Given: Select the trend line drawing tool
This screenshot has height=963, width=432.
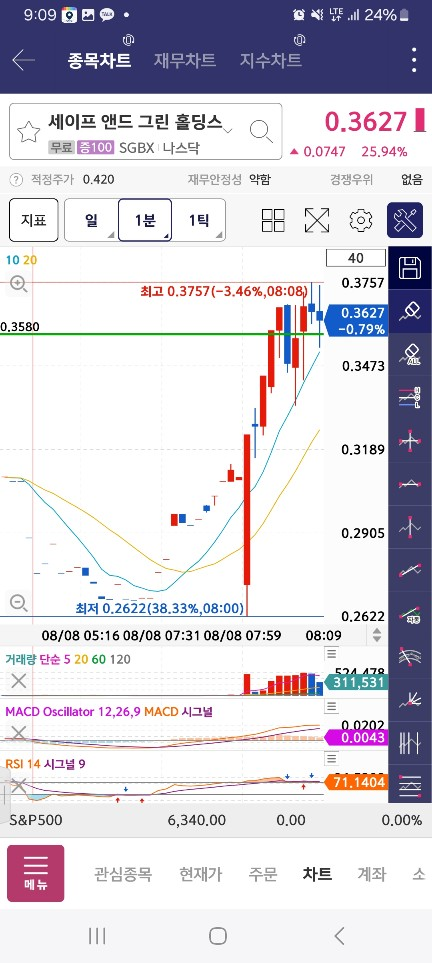Looking at the screenshot, I should tap(410, 570).
